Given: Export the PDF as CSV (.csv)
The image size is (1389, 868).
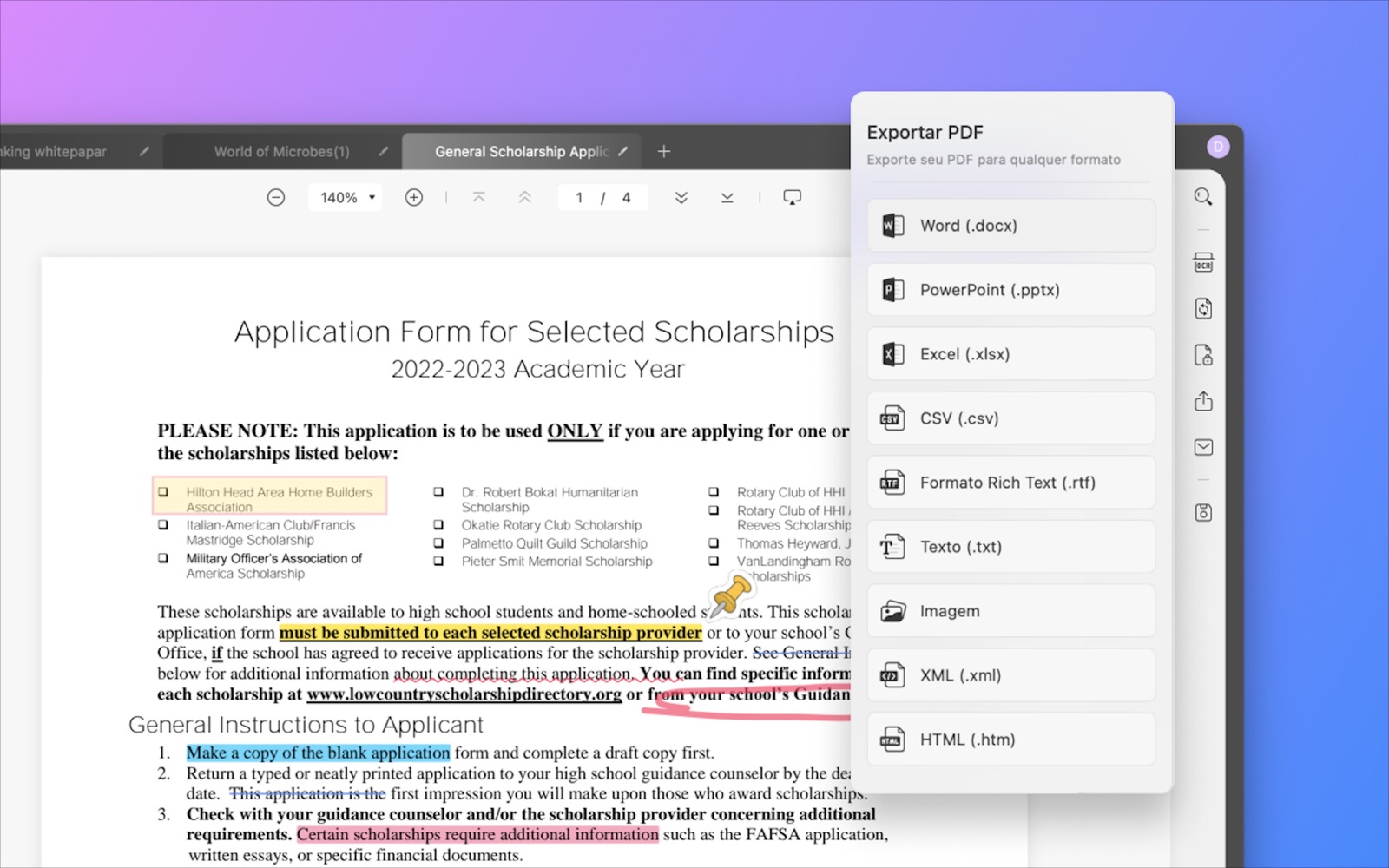Looking at the screenshot, I should [x=1011, y=418].
